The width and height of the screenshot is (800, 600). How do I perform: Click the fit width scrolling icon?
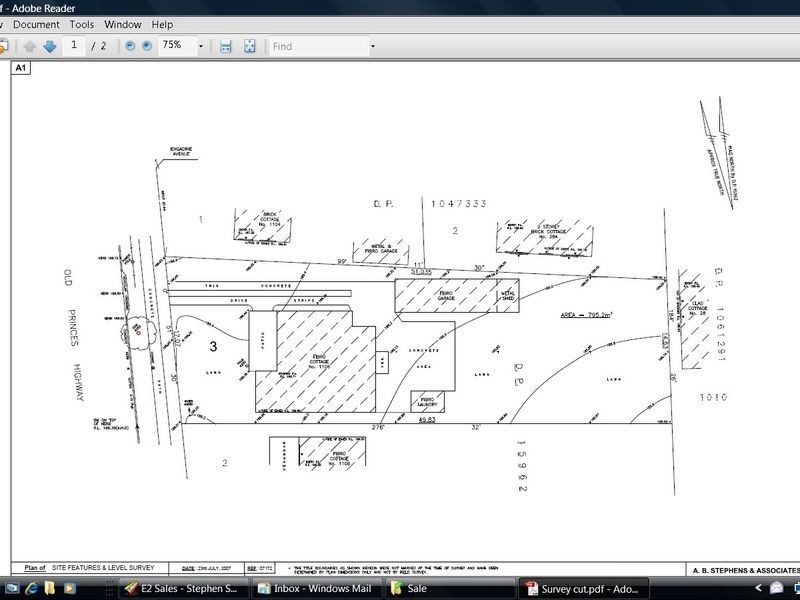coord(226,46)
